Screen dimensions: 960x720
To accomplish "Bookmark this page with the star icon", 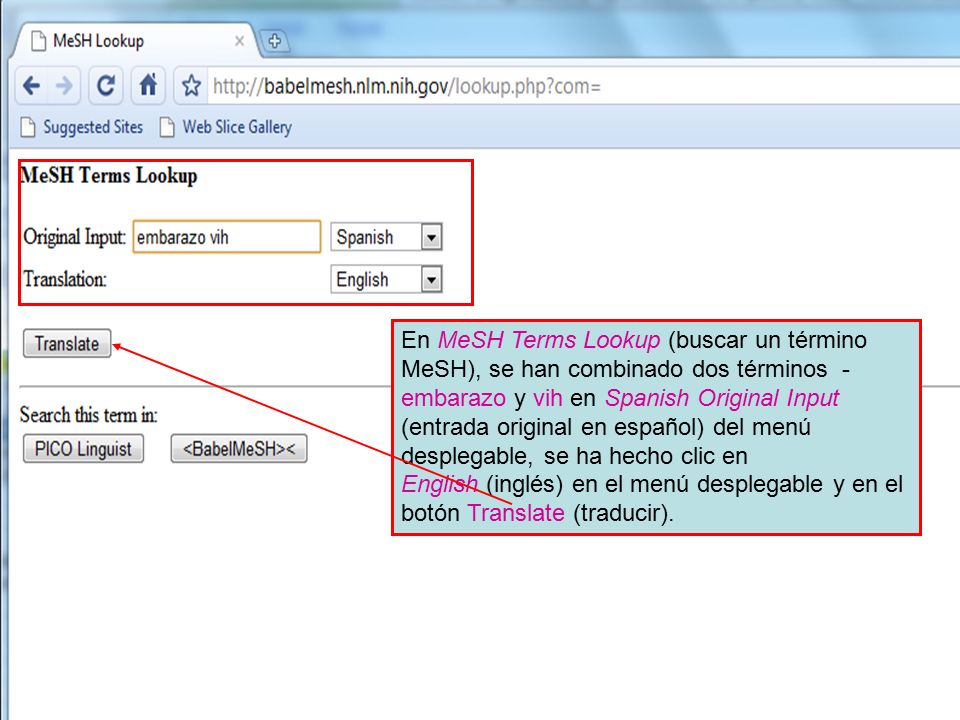I will pos(191,86).
